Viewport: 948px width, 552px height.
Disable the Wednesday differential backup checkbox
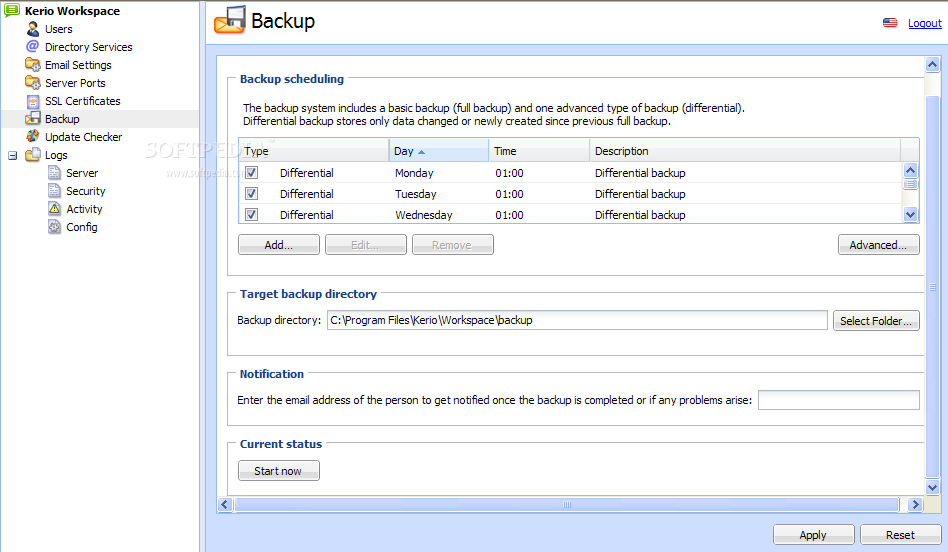tap(252, 215)
